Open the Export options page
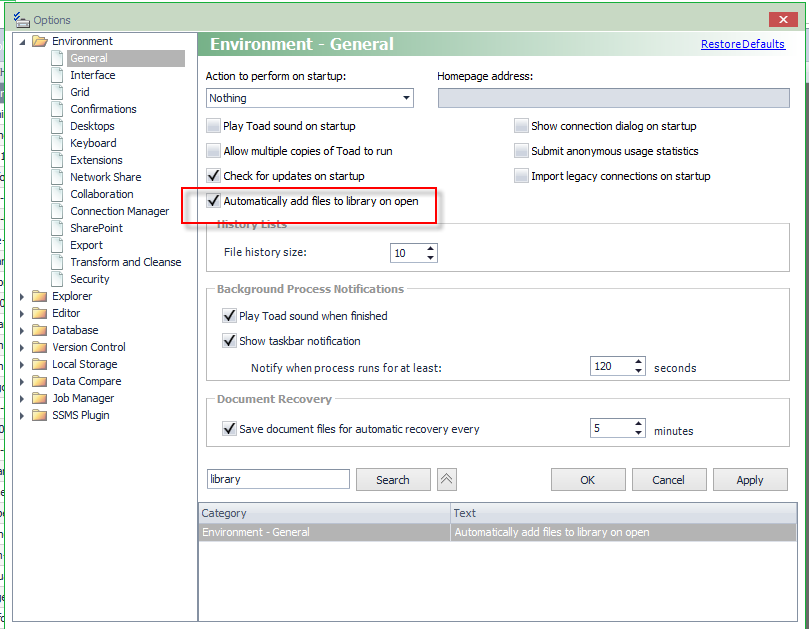The width and height of the screenshot is (809, 629). (x=87, y=246)
